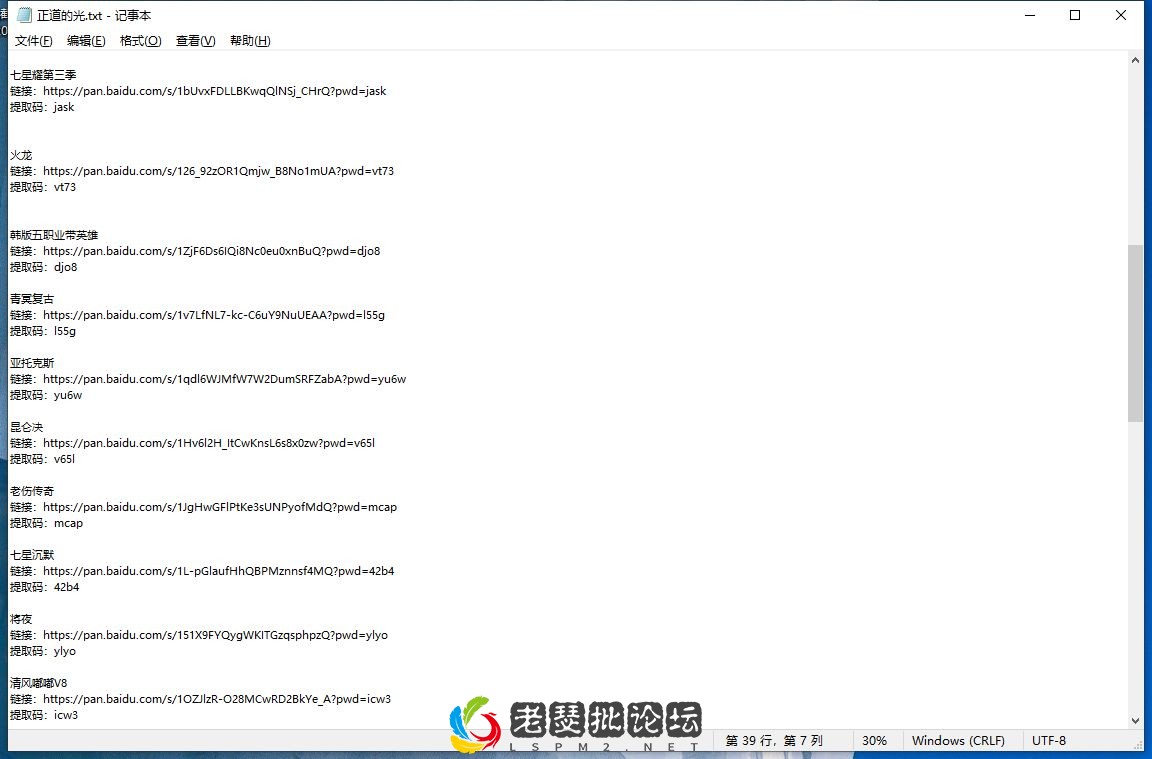Click the 昆仑决 heading line
Image resolution: width=1152 pixels, height=759 pixels.
coord(26,427)
